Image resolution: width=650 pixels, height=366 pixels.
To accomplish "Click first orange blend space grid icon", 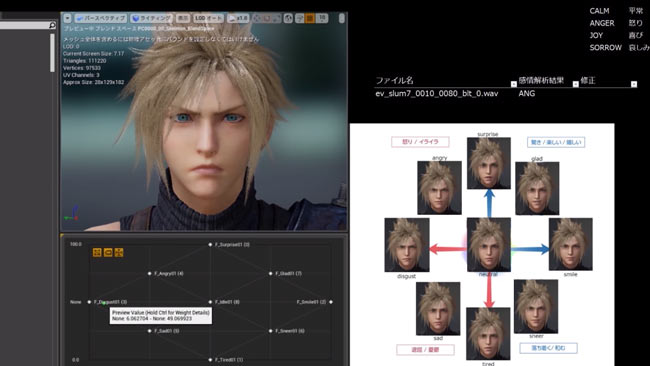I will pos(97,252).
